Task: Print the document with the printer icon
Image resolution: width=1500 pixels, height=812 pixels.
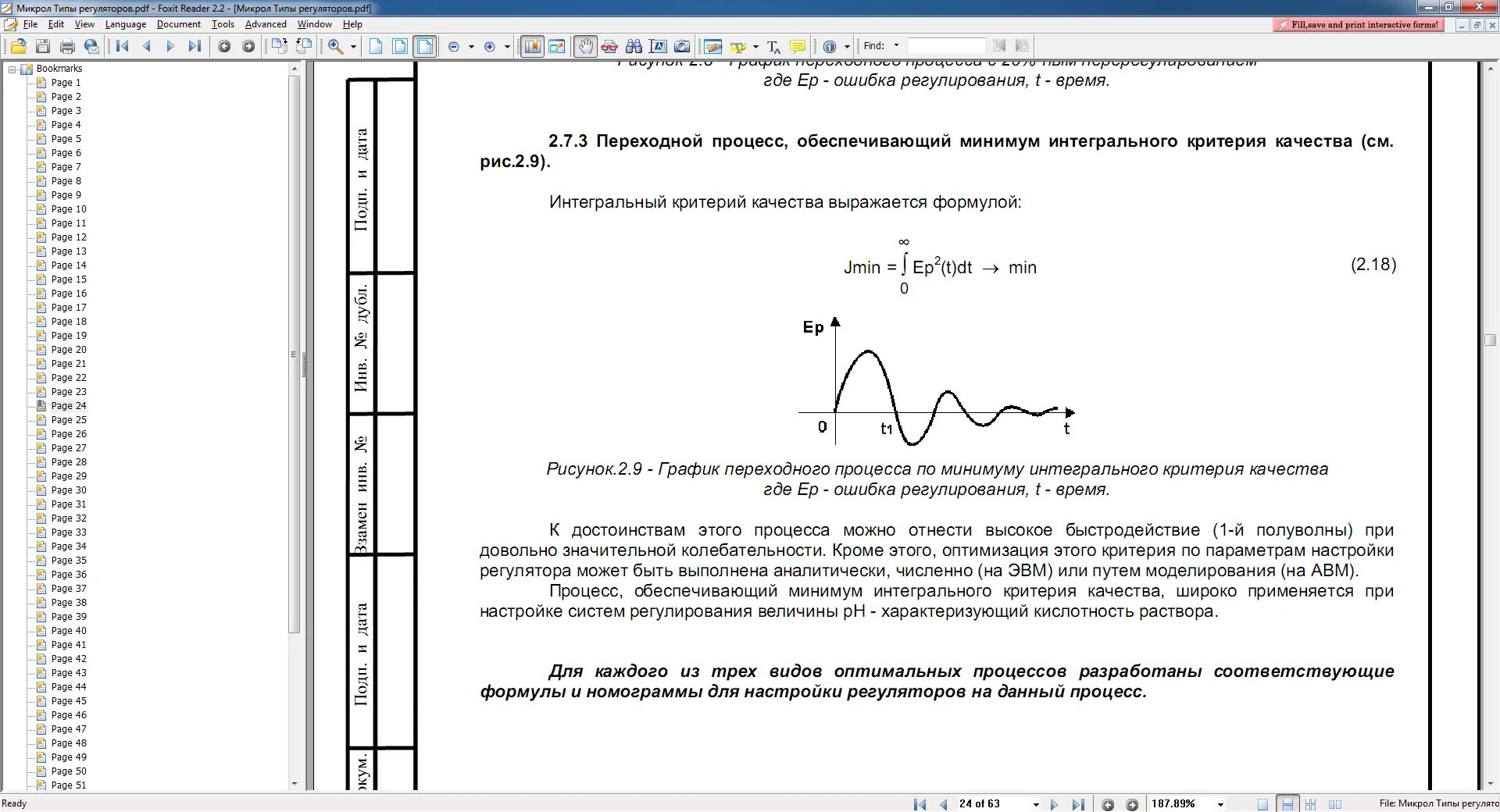Action: click(x=67, y=47)
